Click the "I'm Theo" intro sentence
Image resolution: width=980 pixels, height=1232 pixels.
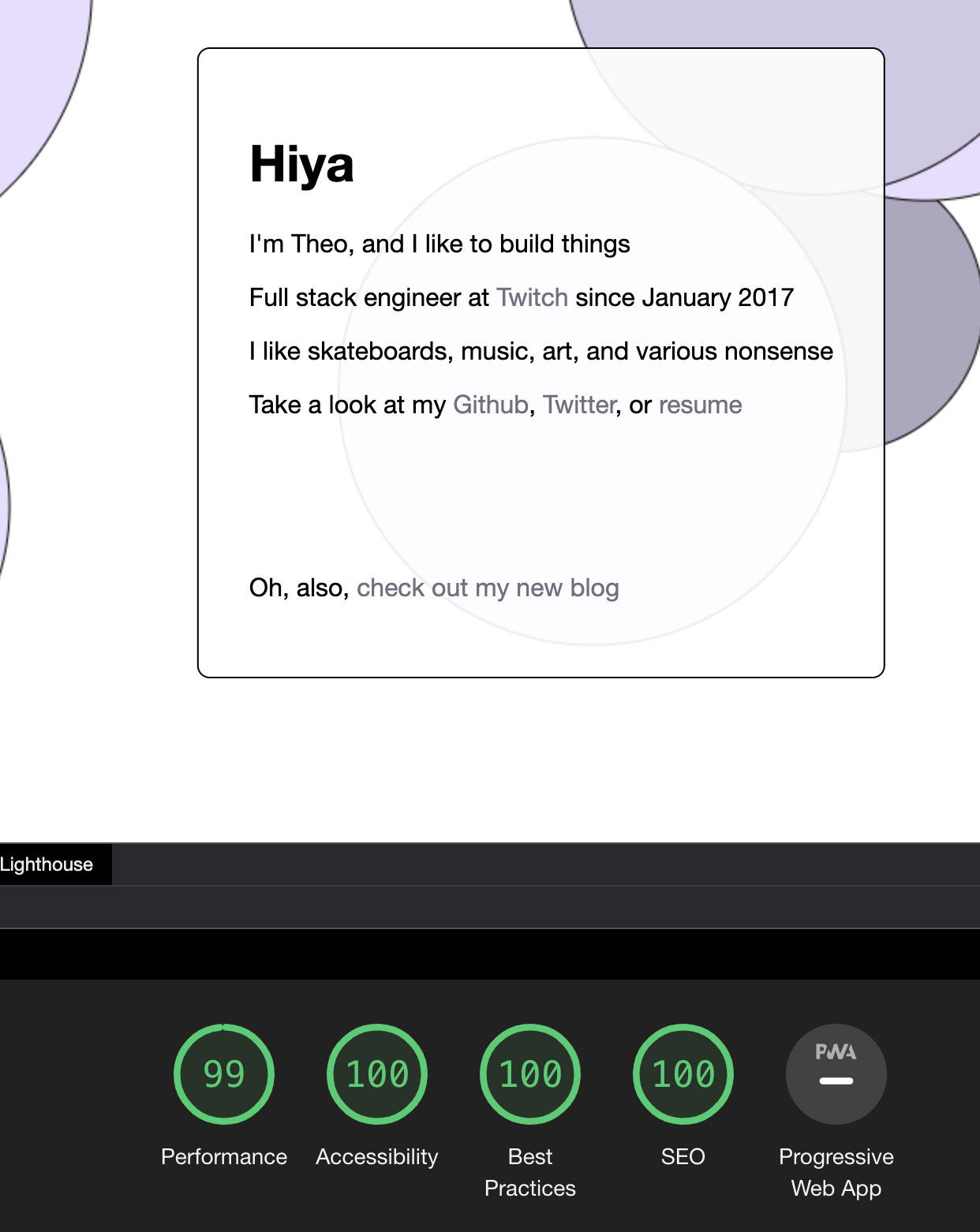[440, 244]
